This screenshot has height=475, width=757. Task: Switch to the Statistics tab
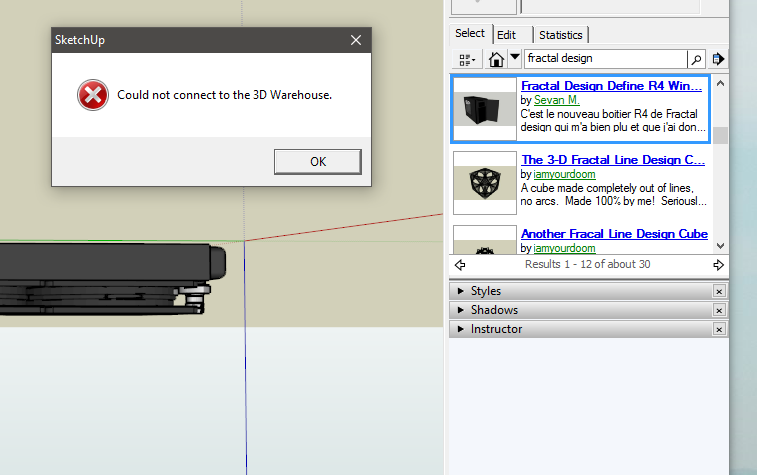coord(560,35)
